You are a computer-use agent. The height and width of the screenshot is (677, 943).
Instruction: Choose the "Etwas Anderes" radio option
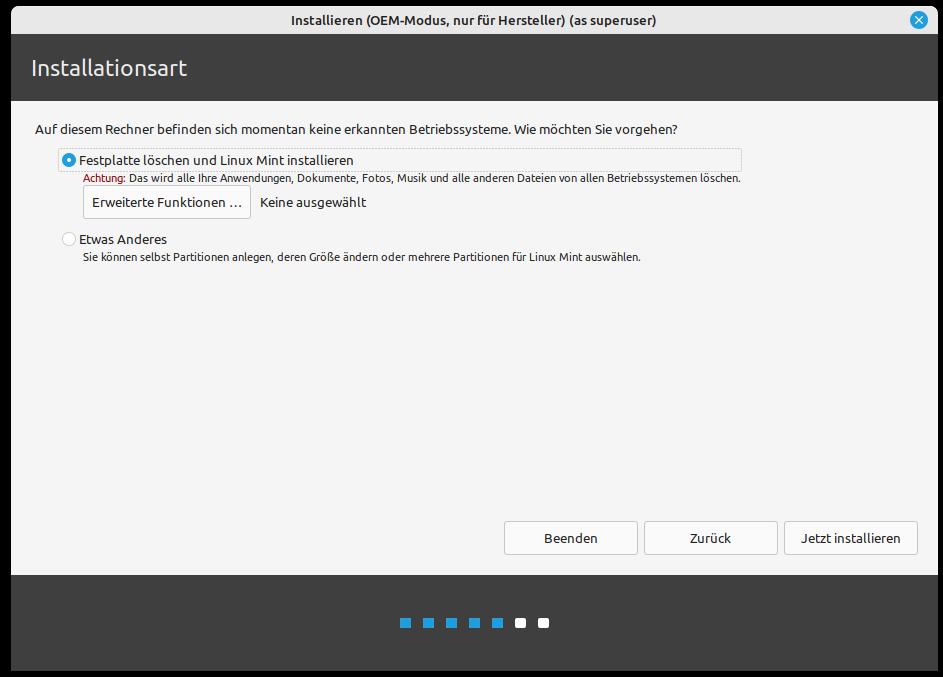tap(69, 239)
